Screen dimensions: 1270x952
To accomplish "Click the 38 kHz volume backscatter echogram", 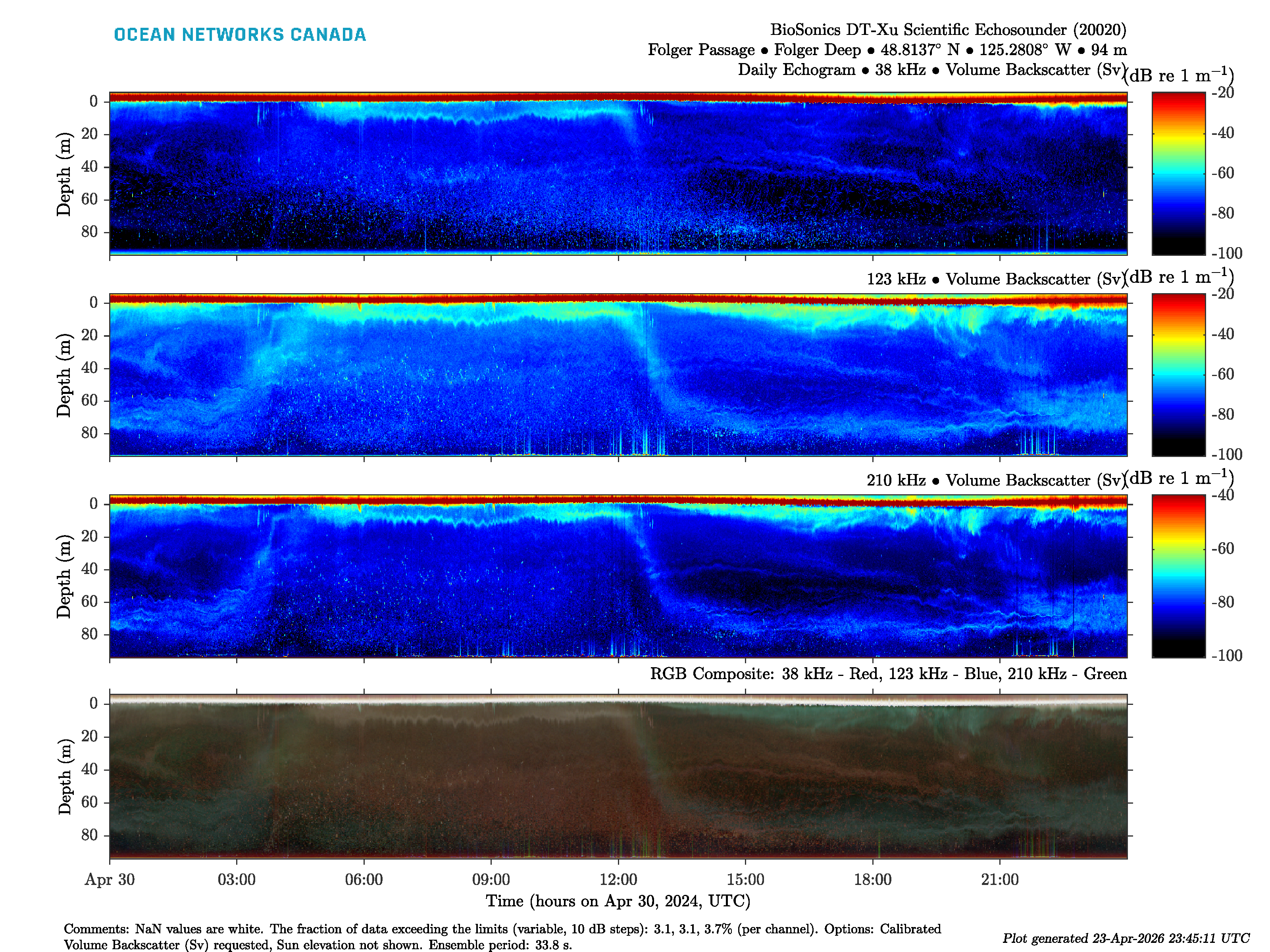I will [618, 173].
